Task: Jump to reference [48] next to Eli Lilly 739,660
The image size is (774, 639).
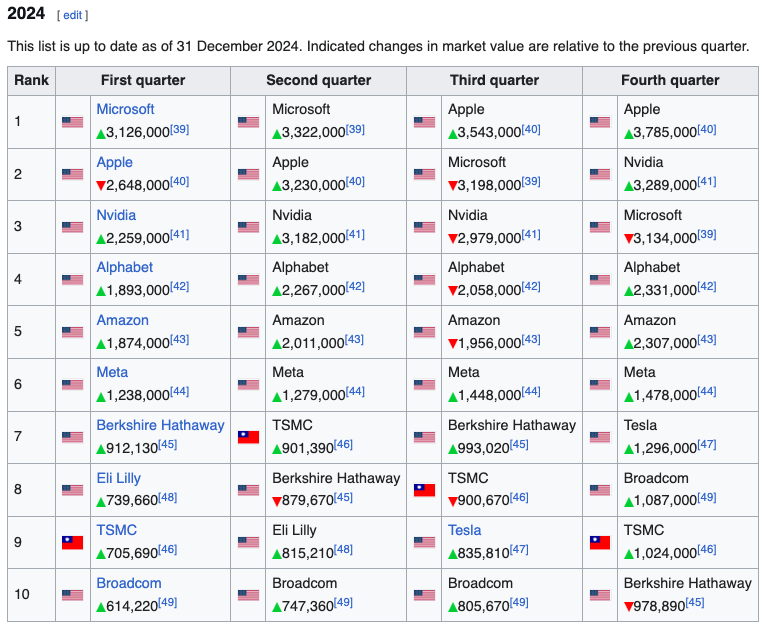Action: (x=168, y=497)
